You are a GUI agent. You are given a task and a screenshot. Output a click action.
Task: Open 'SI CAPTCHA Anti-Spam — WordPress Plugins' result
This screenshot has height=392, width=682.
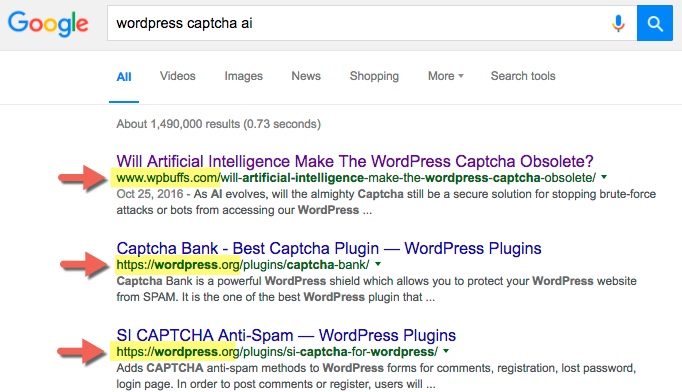click(286, 335)
